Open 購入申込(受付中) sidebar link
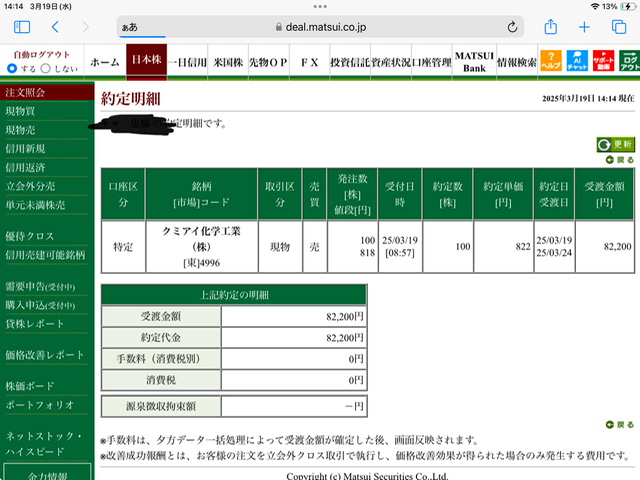Viewport: 640px width, 480px height. point(40,305)
